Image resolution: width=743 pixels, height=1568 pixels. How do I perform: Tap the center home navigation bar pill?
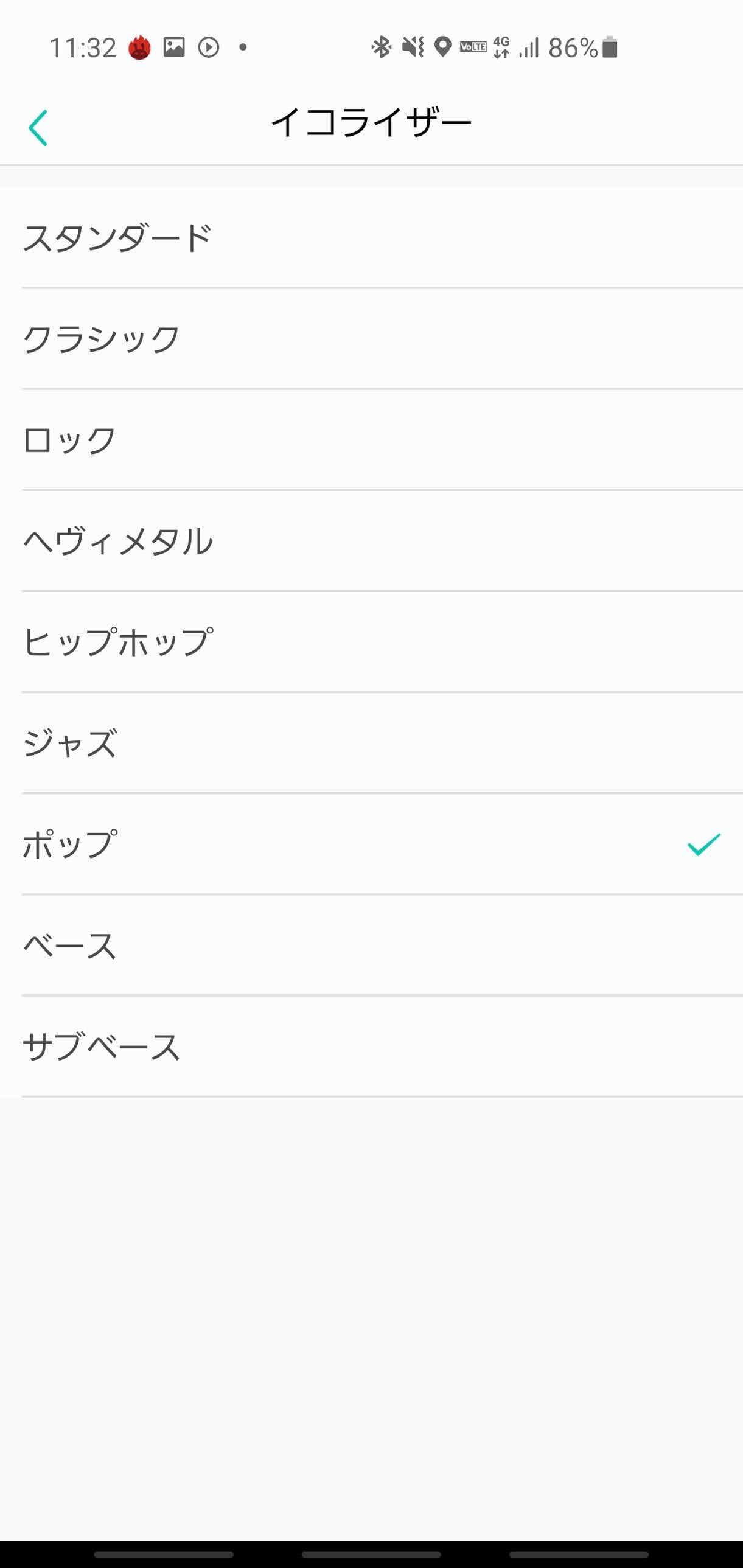click(x=371, y=1554)
